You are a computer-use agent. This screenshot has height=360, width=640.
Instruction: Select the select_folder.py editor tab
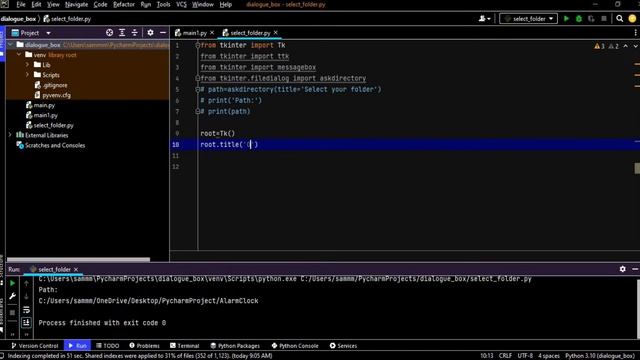(250, 33)
